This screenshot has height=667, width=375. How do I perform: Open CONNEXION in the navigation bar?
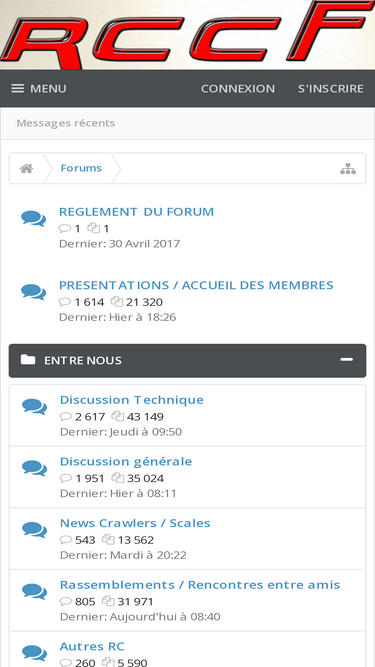click(x=238, y=88)
